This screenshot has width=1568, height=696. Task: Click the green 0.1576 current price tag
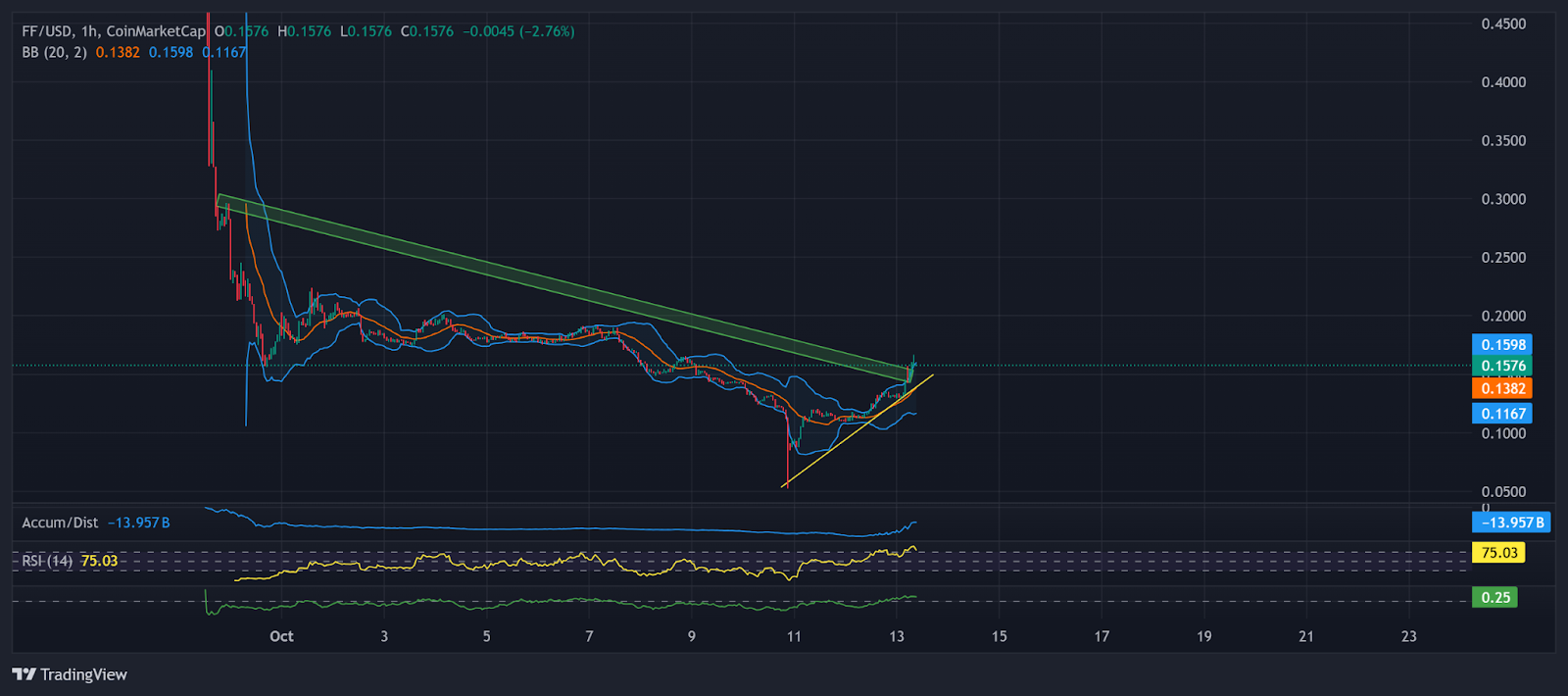coord(1501,366)
